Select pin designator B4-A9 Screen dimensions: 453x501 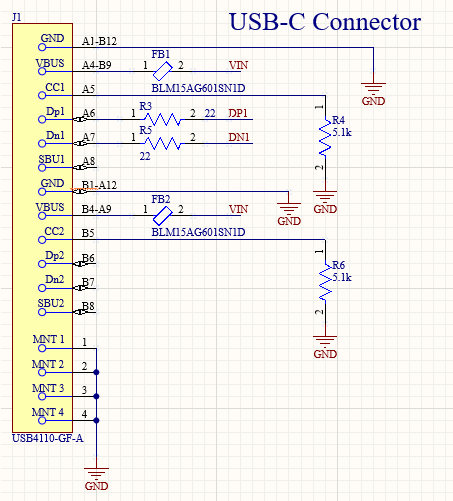[x=97, y=209]
